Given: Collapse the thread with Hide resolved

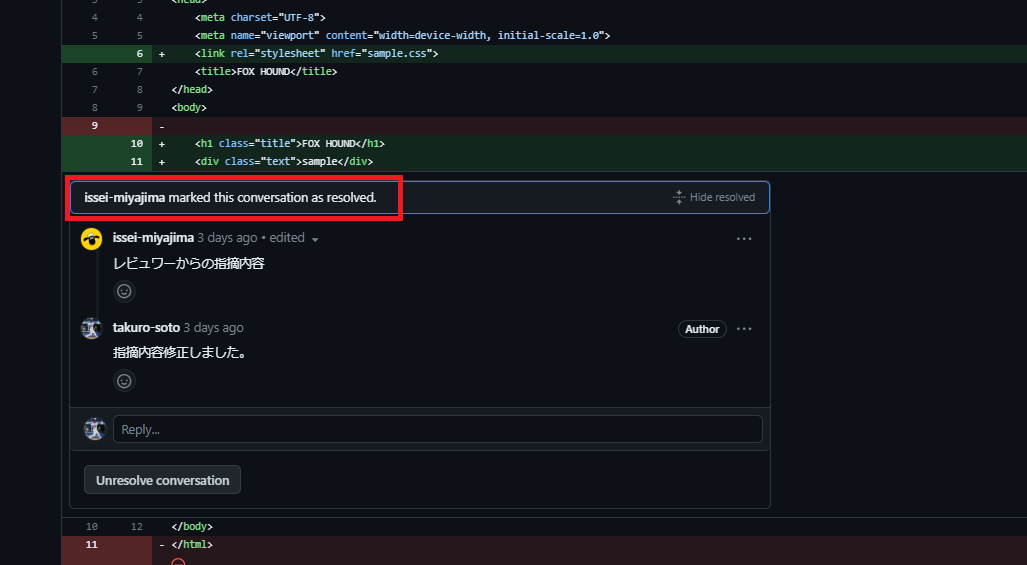Looking at the screenshot, I should (714, 198).
